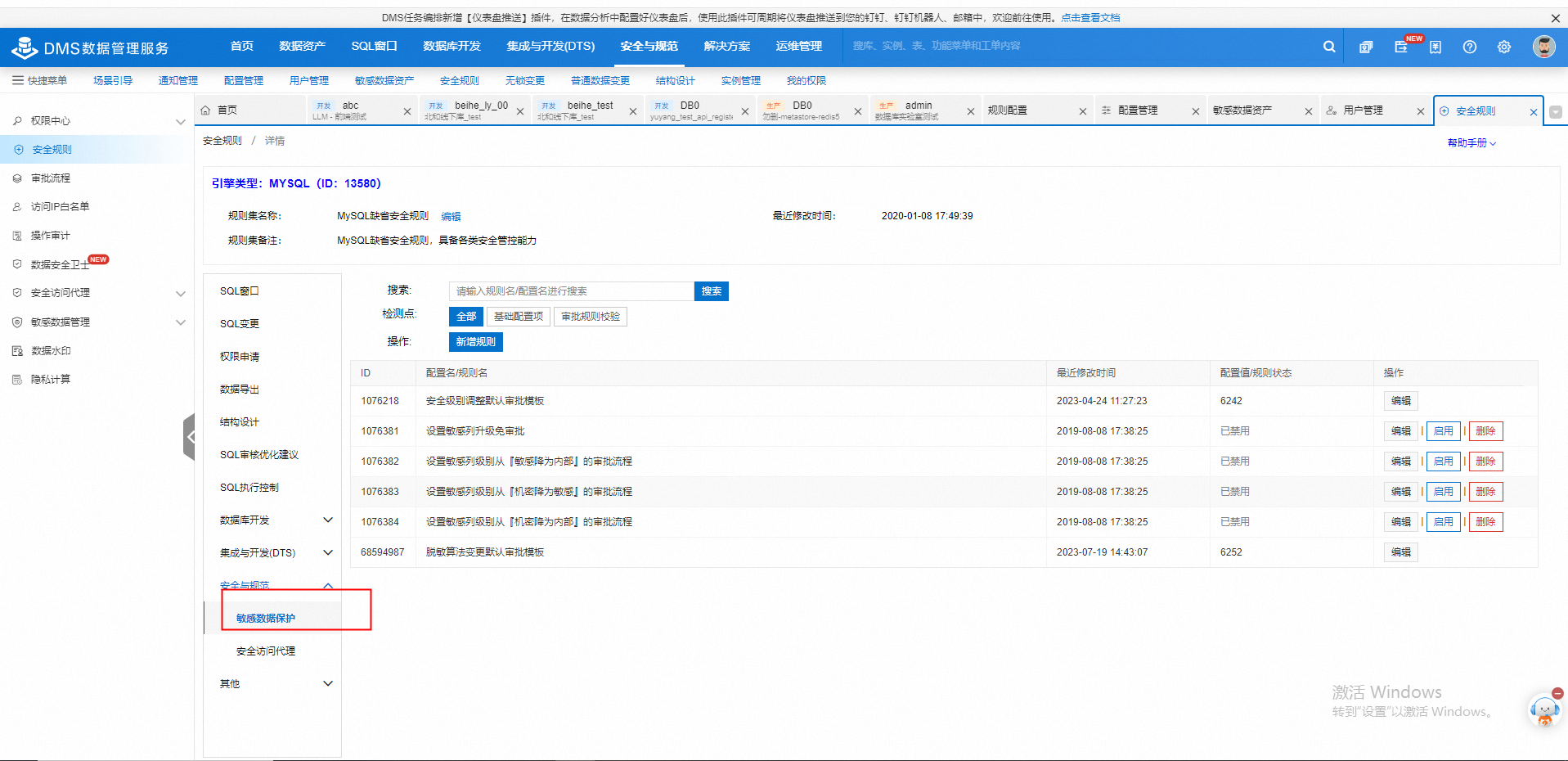Open the tab list dropdown arrow
Image resolution: width=1568 pixels, height=761 pixels.
(x=1556, y=112)
